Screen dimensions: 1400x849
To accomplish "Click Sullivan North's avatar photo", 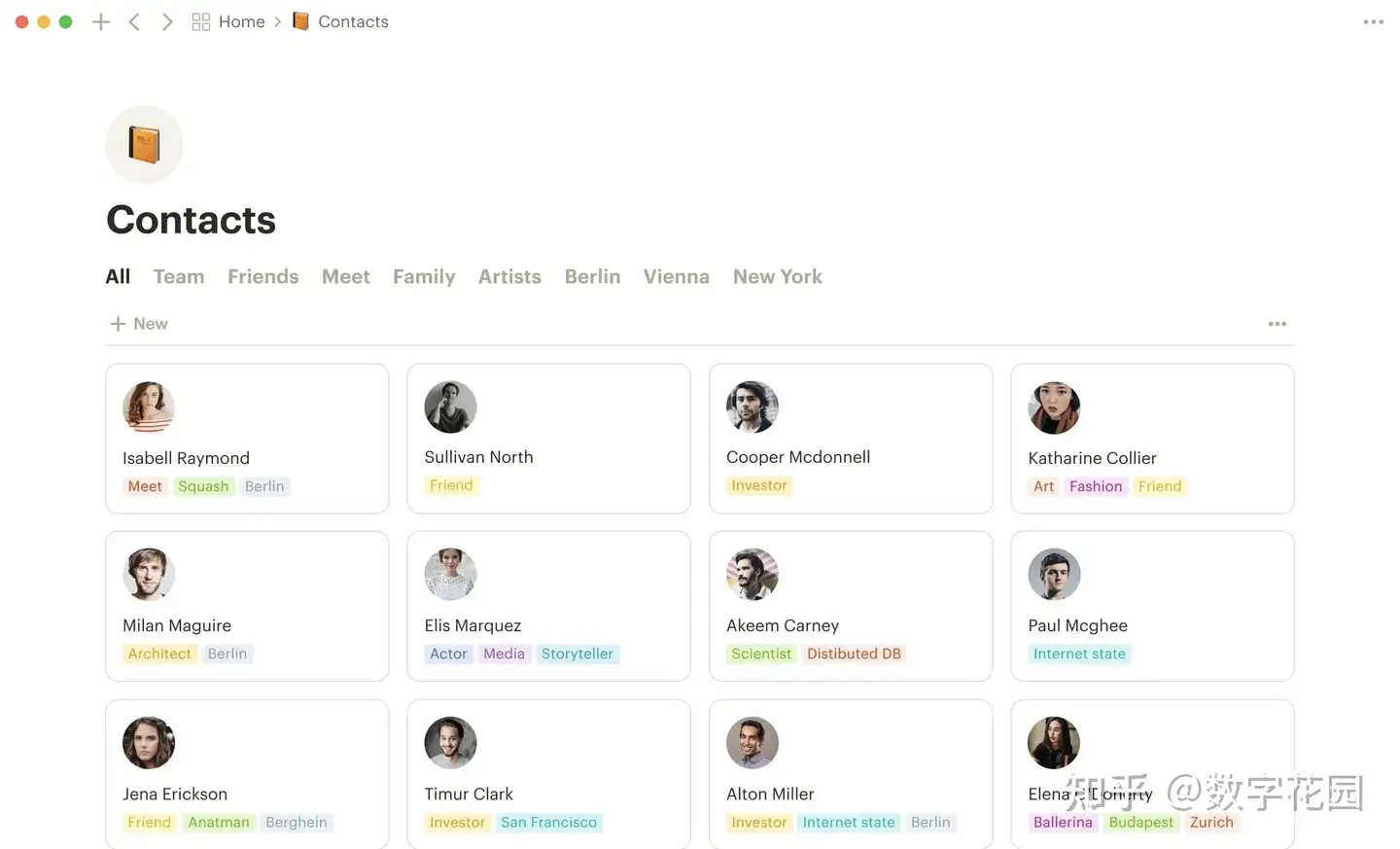I will (450, 407).
